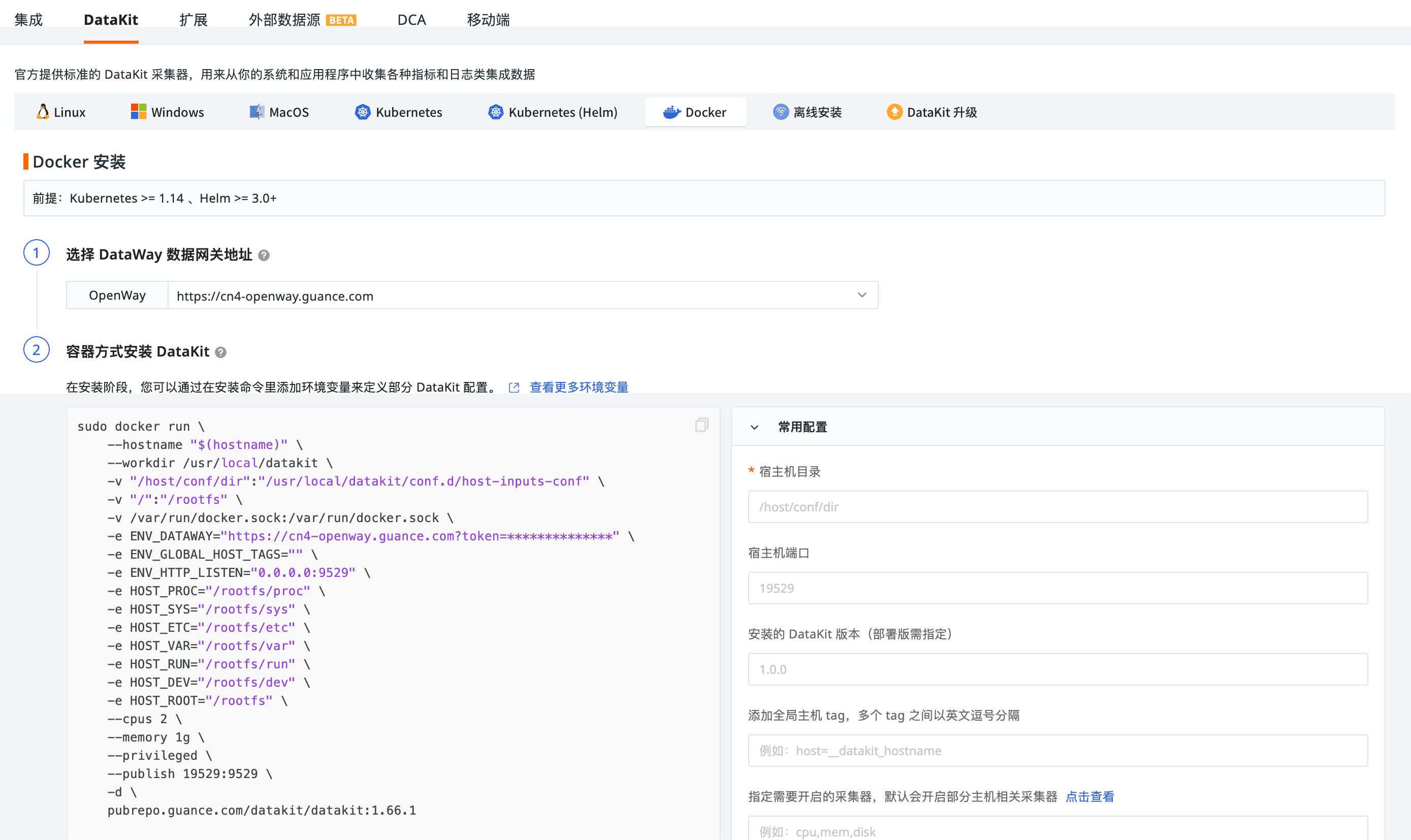Open the DataKit 升级 upgrade tab
The height and width of the screenshot is (840, 1411).
[x=932, y=112]
